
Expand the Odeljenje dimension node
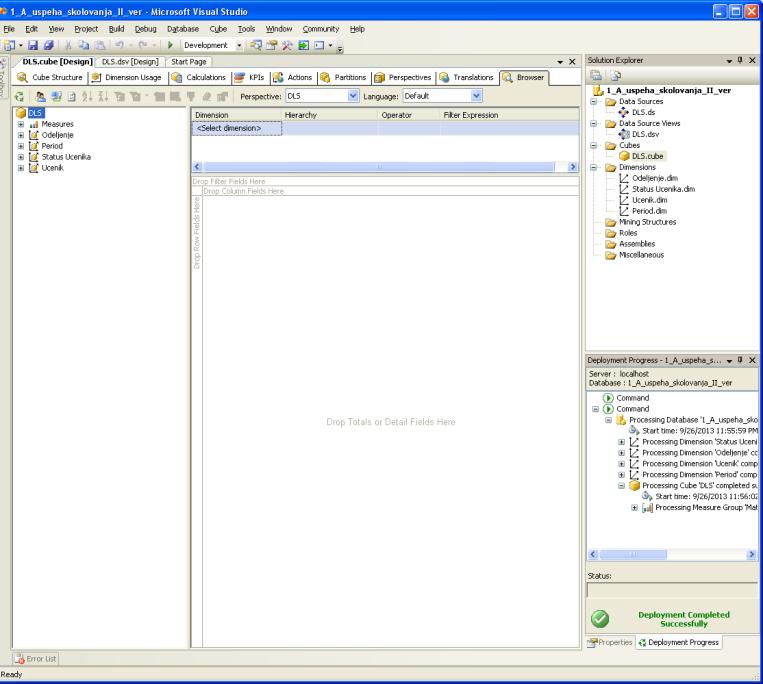(21, 135)
